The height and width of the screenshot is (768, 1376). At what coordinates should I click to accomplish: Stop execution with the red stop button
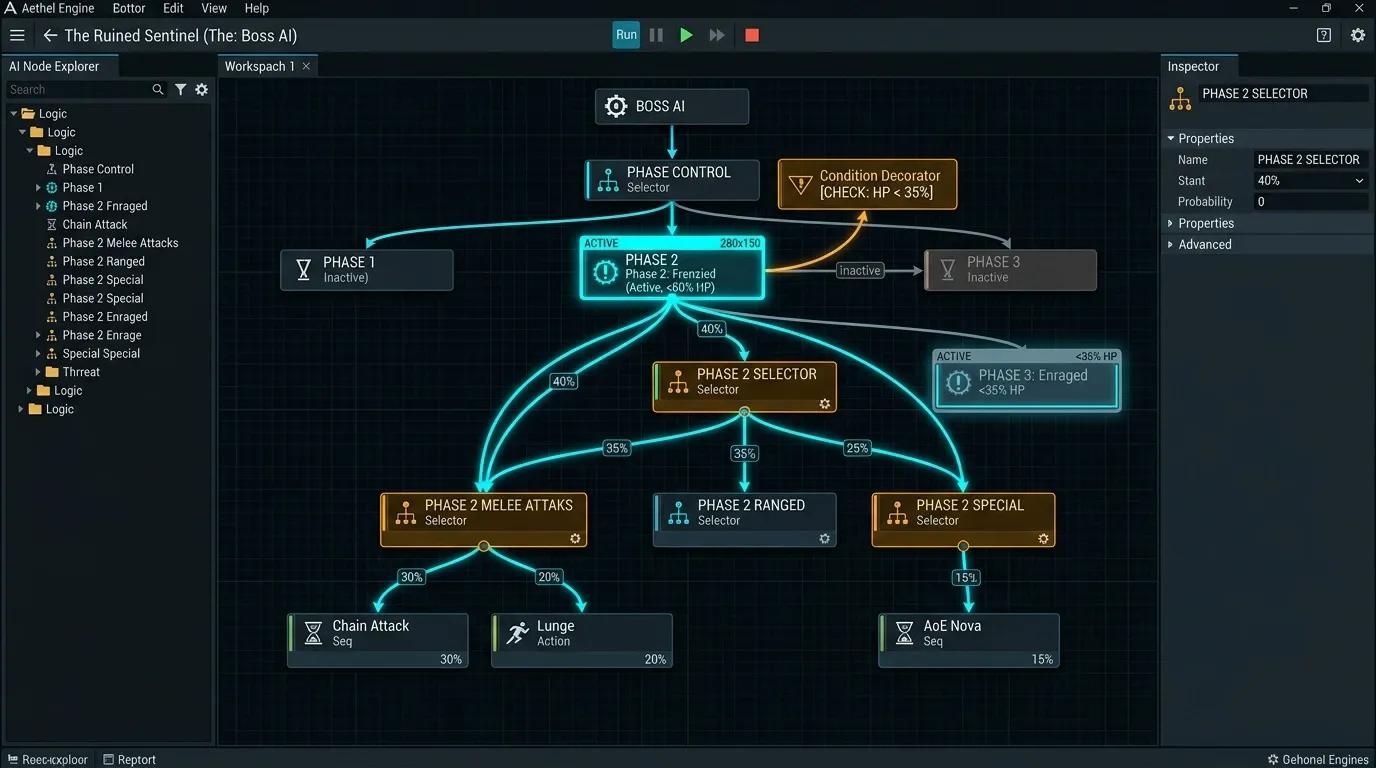[752, 35]
